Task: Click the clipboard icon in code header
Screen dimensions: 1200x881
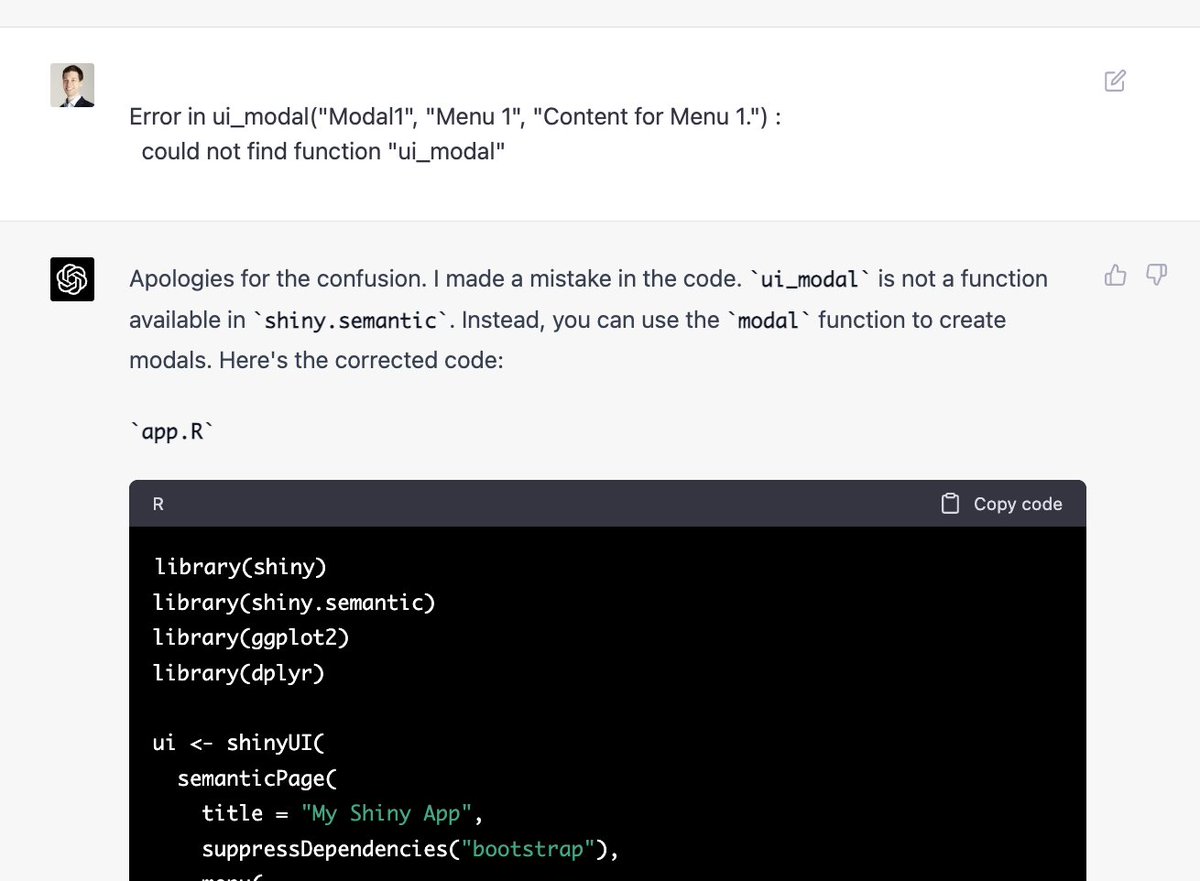Action: [x=950, y=504]
